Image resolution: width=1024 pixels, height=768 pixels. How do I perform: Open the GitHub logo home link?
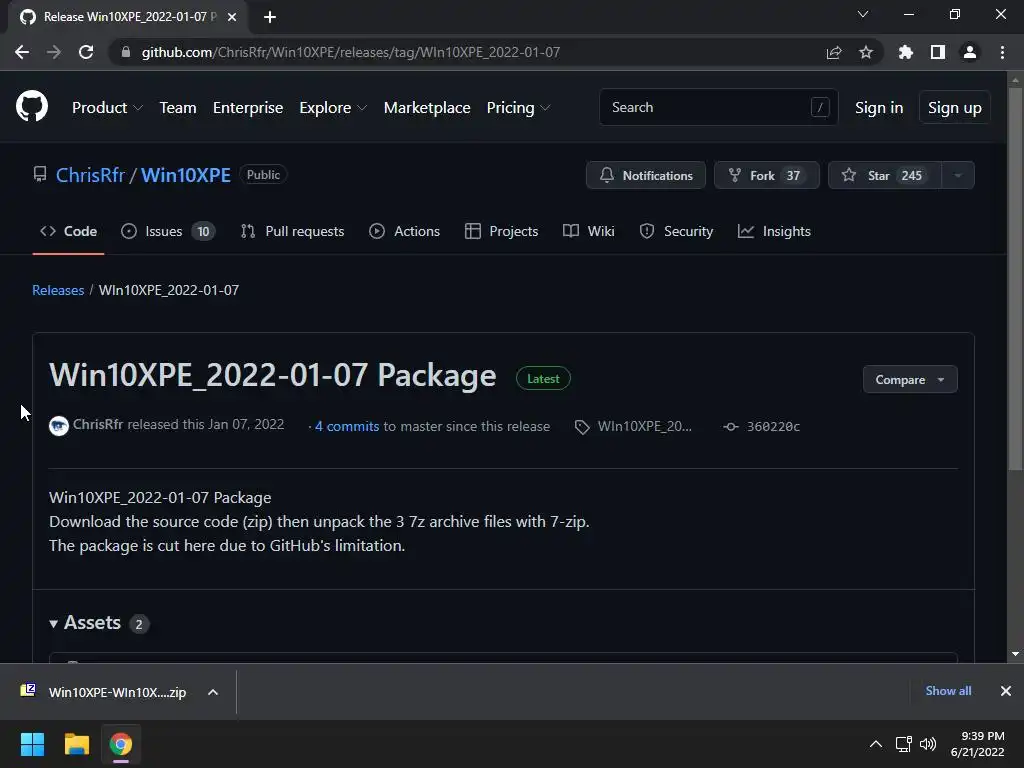tap(31, 107)
